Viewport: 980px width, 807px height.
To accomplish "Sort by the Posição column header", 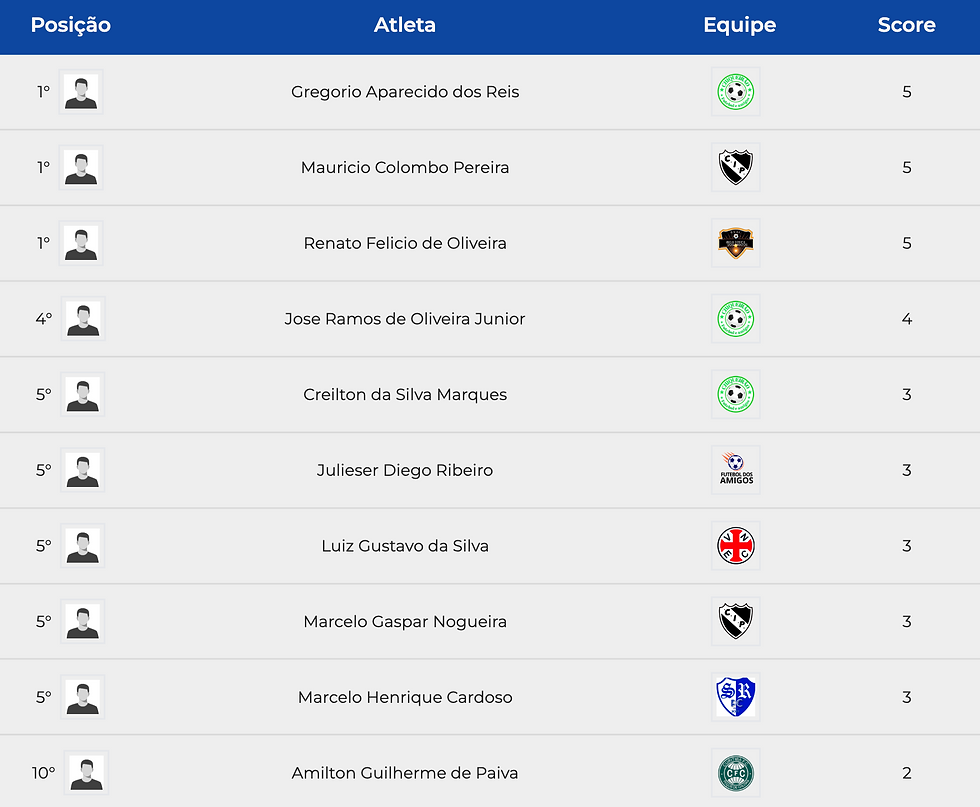I will click(x=71, y=26).
